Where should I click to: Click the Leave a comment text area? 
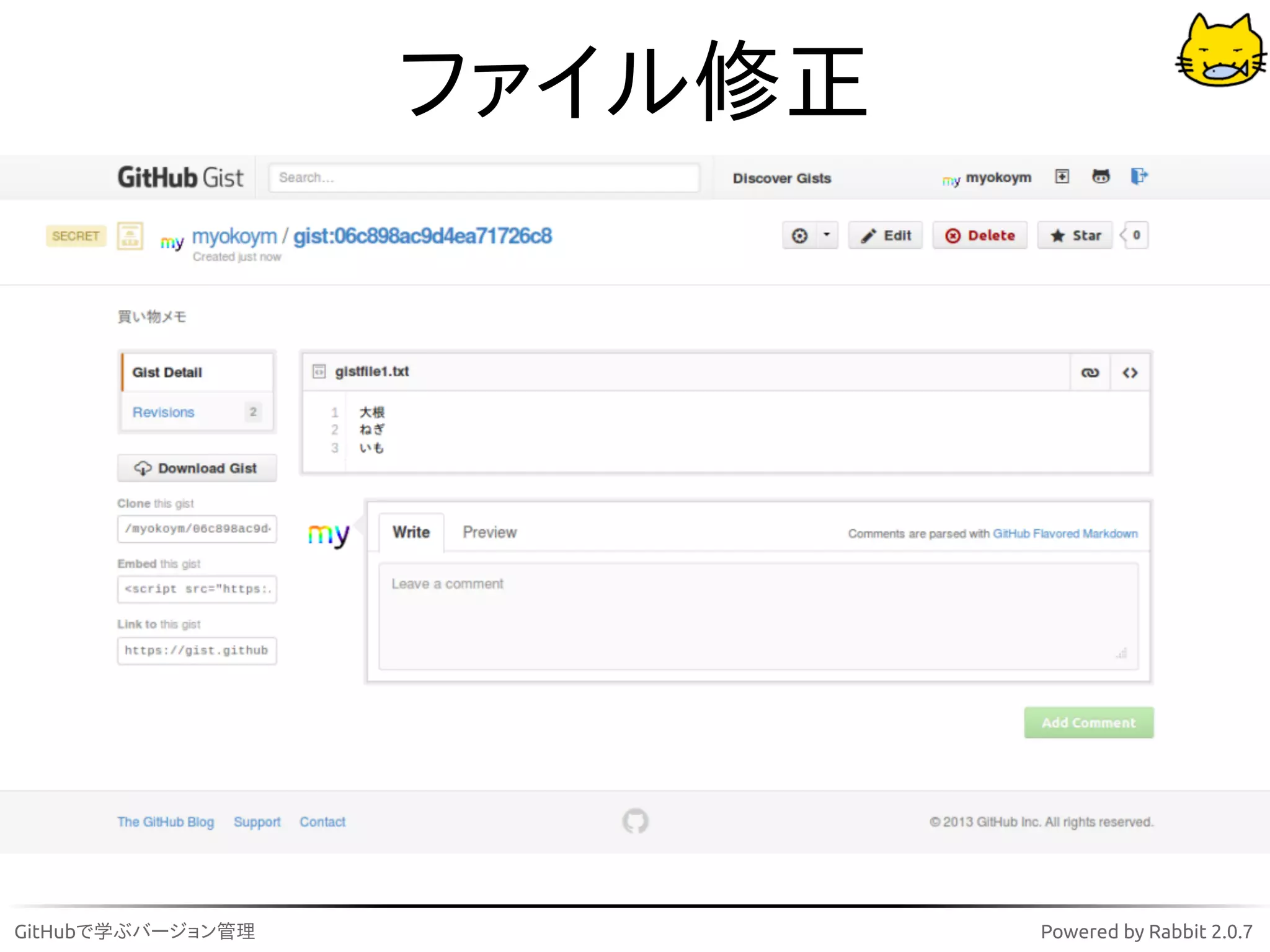coord(758,616)
